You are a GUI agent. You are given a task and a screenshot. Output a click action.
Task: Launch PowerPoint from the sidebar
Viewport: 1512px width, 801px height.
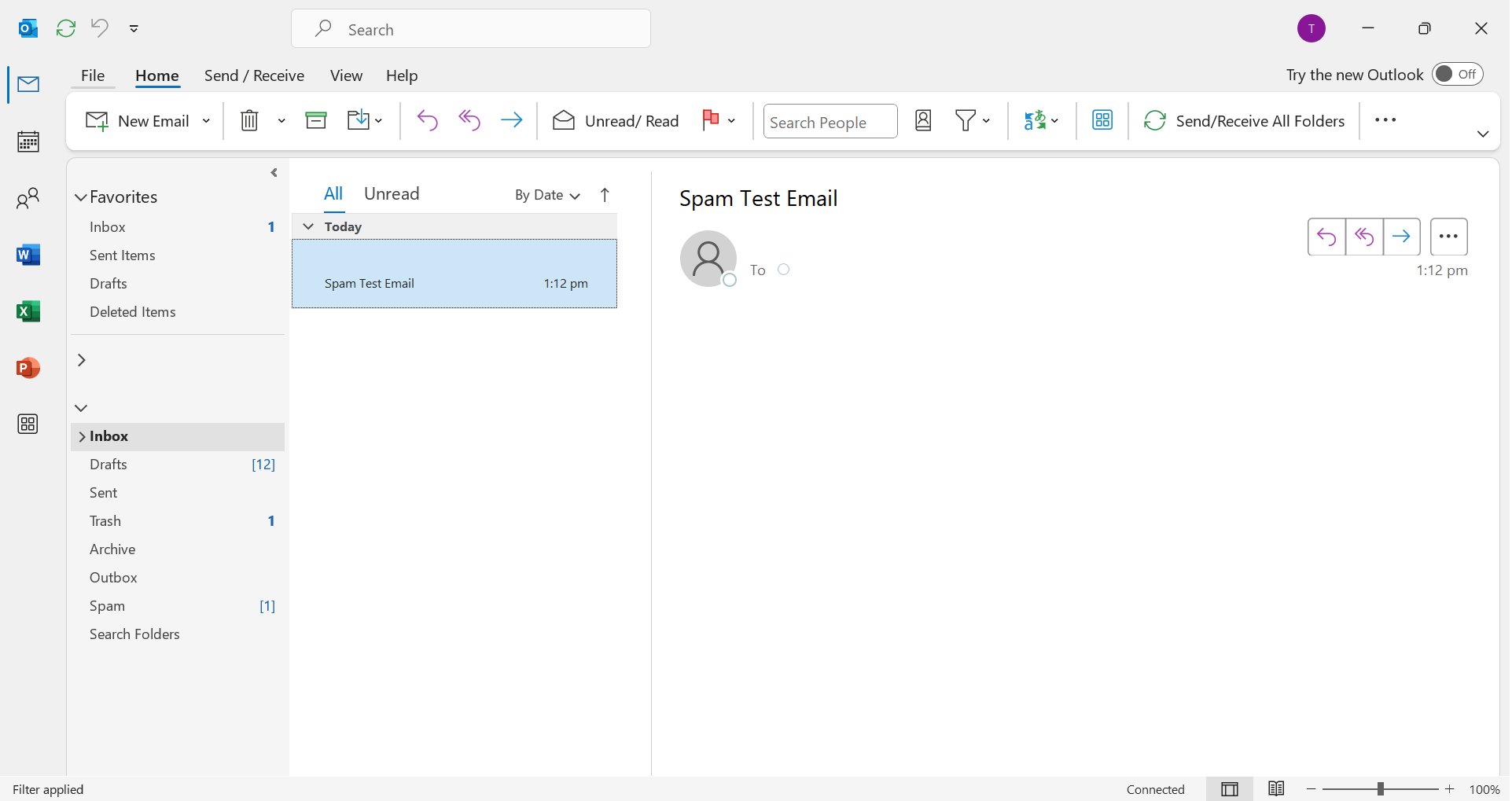point(28,368)
